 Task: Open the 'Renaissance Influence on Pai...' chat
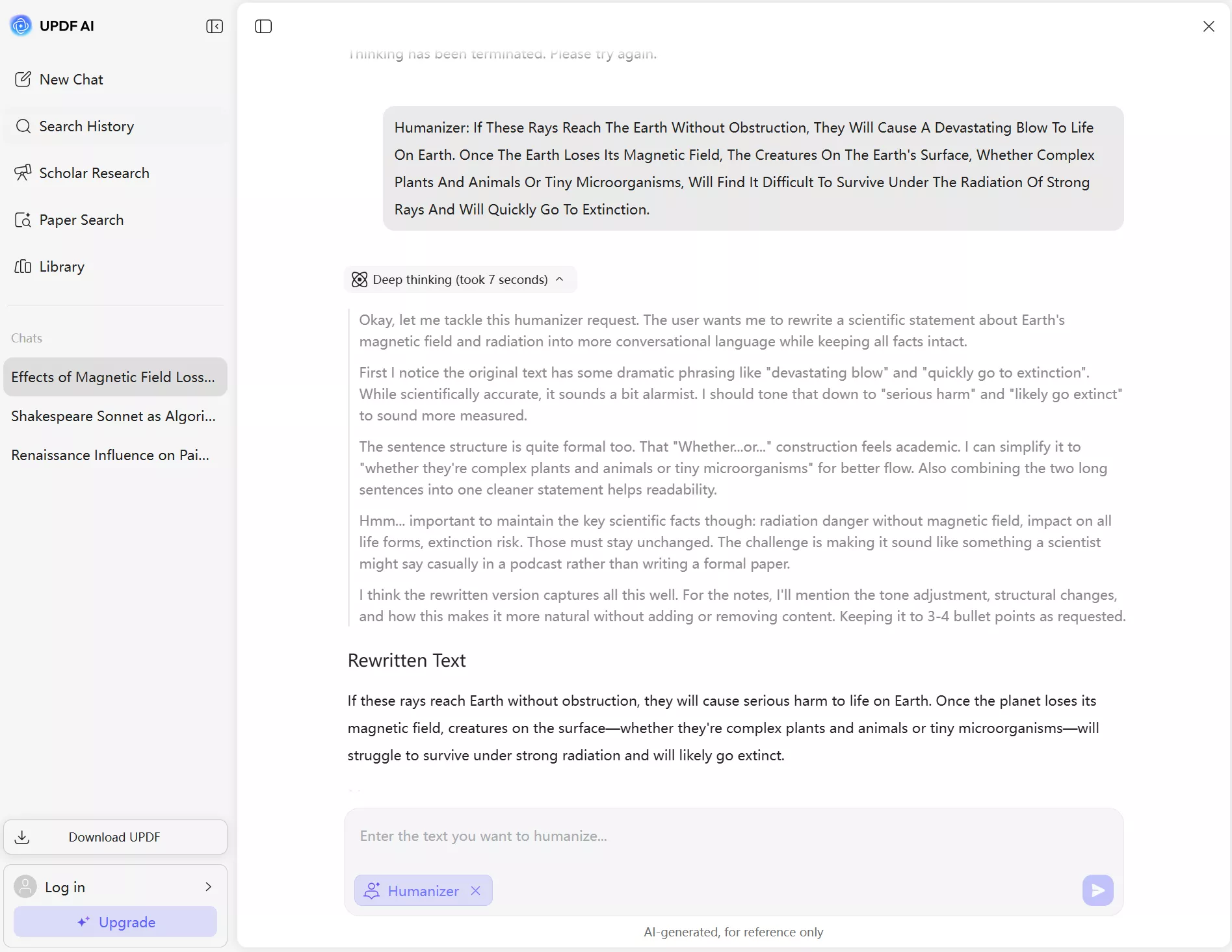click(x=115, y=455)
